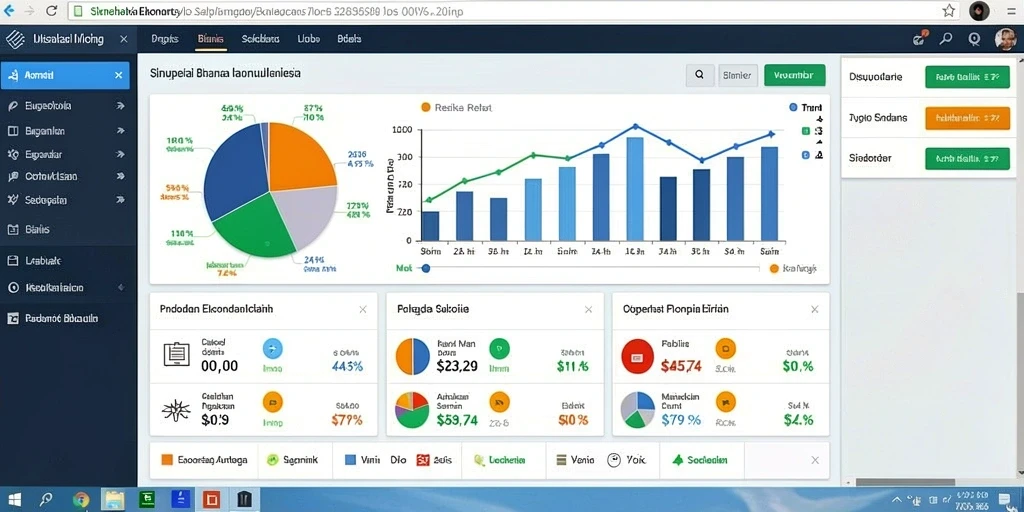Screen dimensions: 1024x512
Task: Open the user avatar in the top-right corner
Action: pos(1005,39)
